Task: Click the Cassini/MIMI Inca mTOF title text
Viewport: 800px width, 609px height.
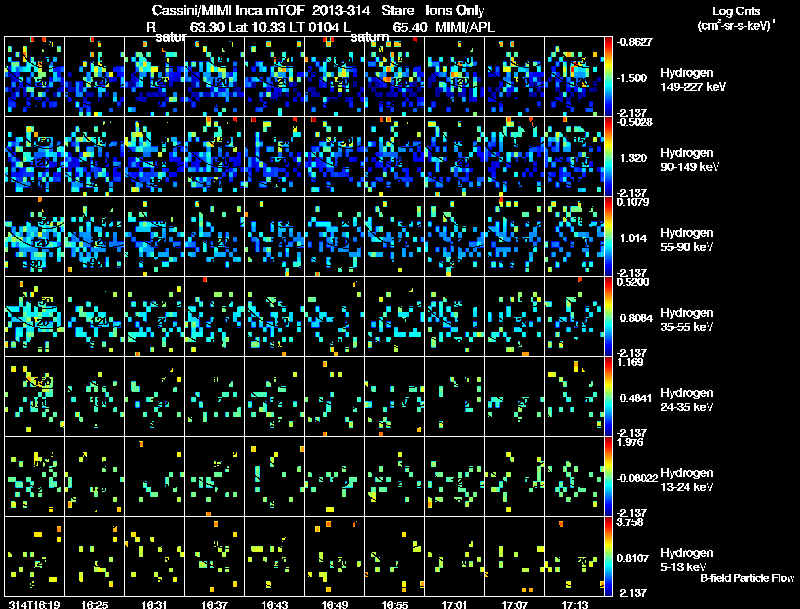Action: click(x=228, y=10)
